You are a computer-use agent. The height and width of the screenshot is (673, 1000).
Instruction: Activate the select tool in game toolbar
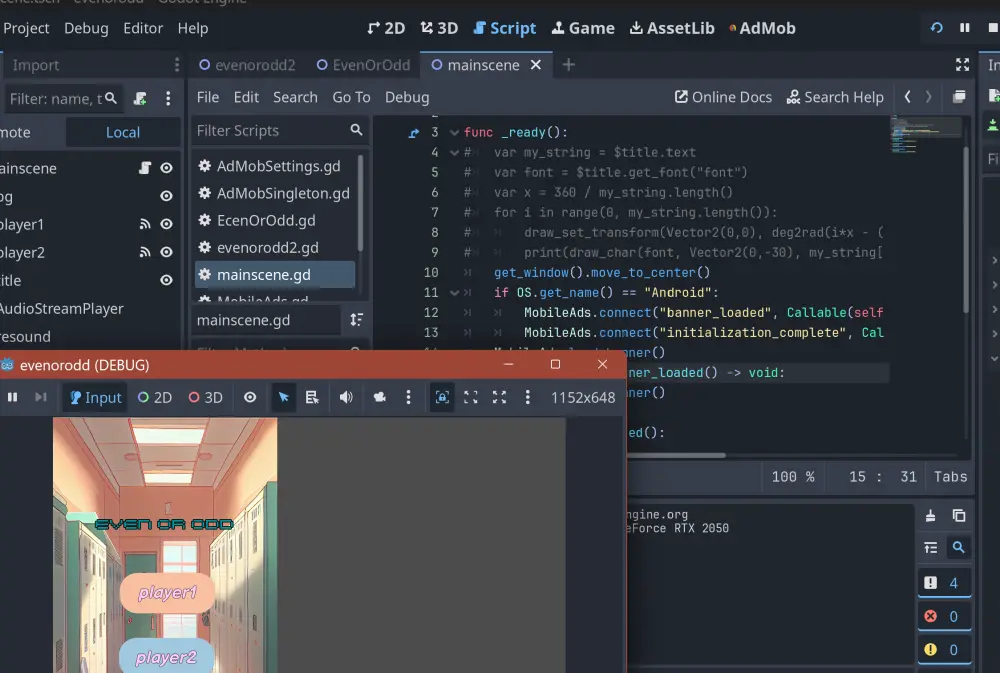coord(284,397)
